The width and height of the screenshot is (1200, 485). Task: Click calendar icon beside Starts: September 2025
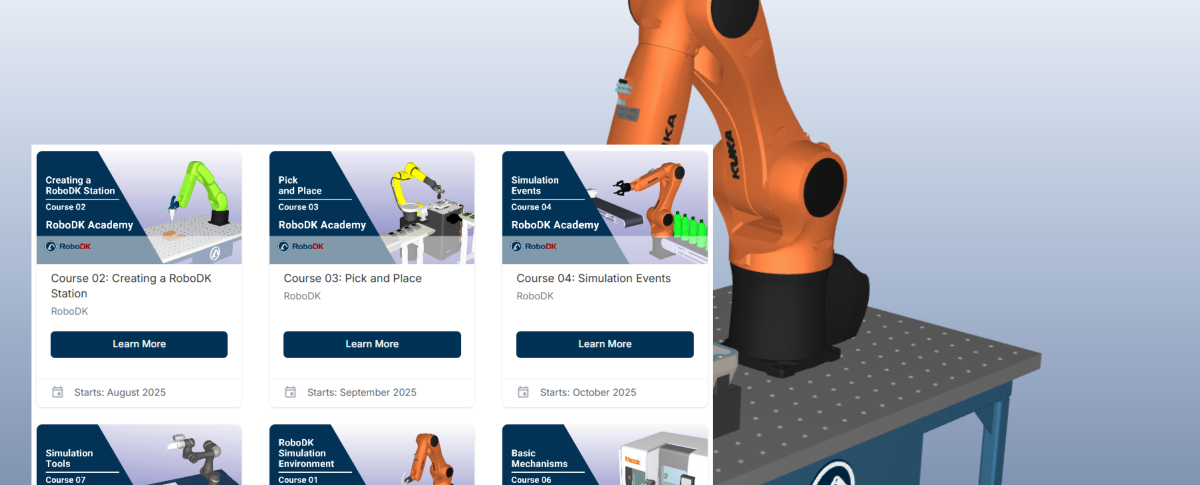(290, 392)
